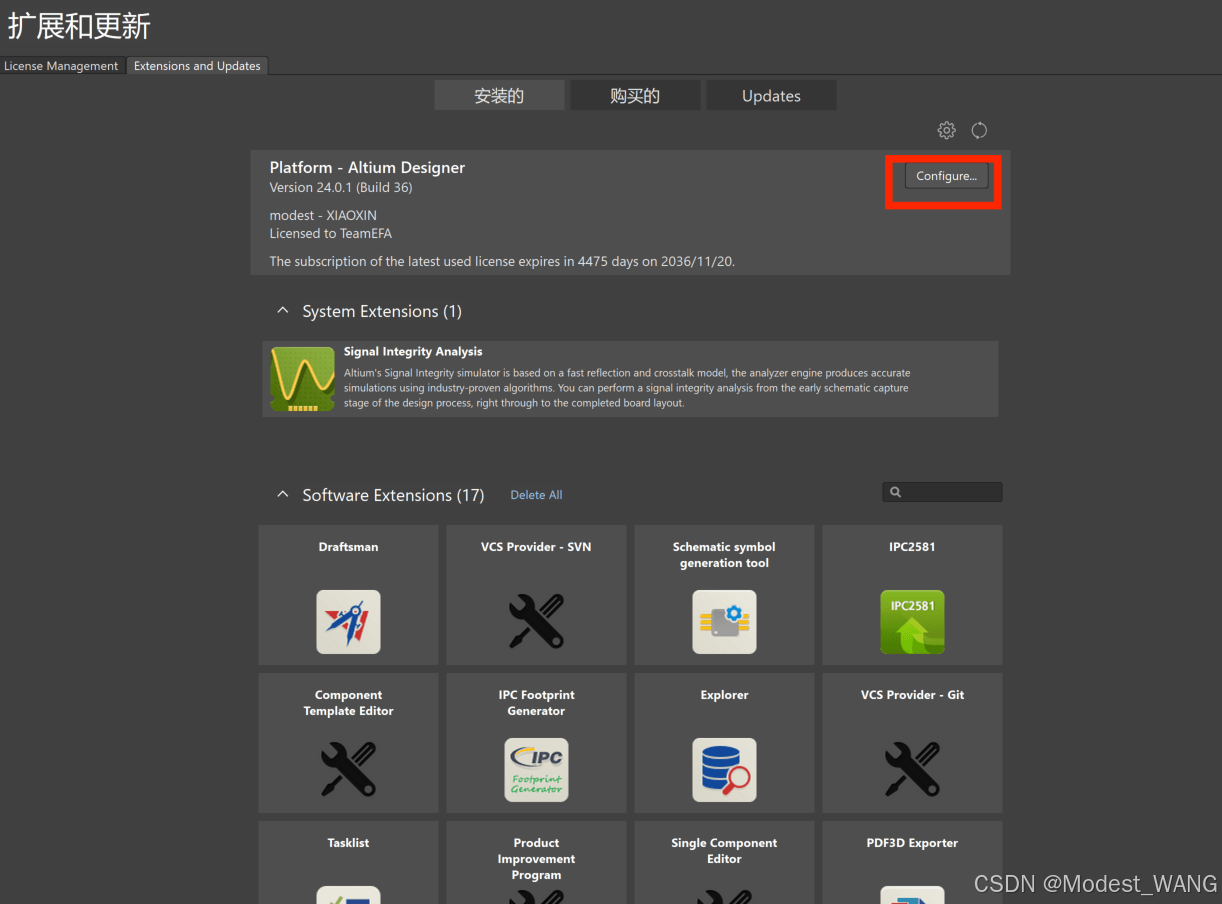The height and width of the screenshot is (904, 1222).
Task: Open the IPC2581 green icon
Action: coord(912,622)
